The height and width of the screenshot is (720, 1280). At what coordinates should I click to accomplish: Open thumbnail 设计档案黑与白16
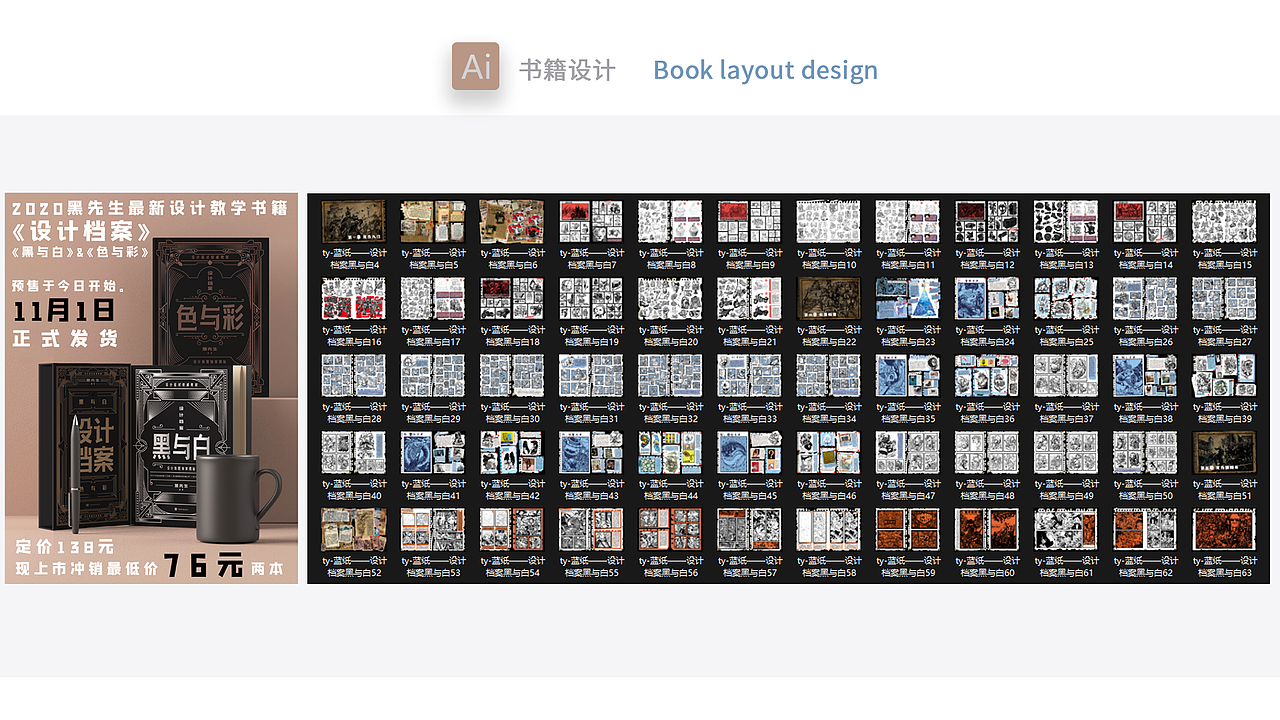pos(353,298)
